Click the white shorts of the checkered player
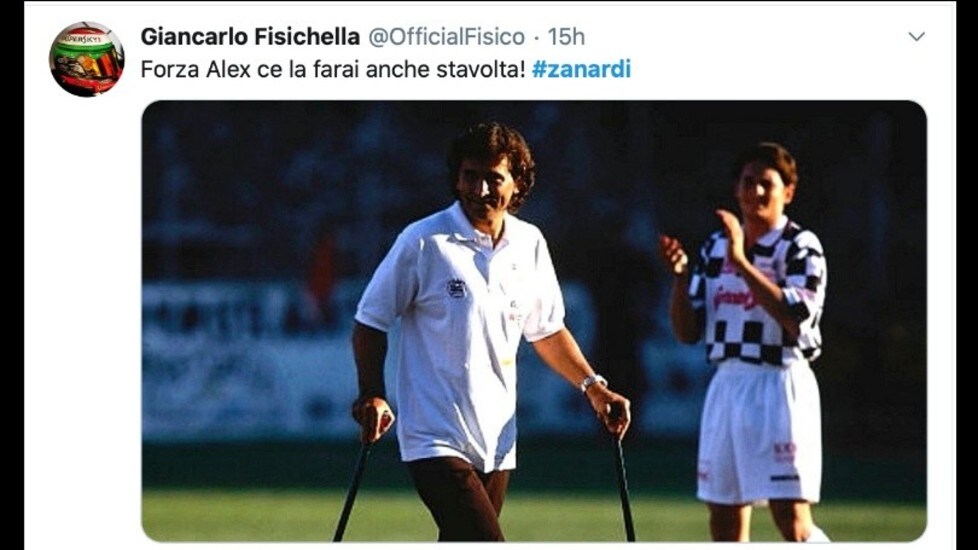This screenshot has height=550, width=978. 759,432
